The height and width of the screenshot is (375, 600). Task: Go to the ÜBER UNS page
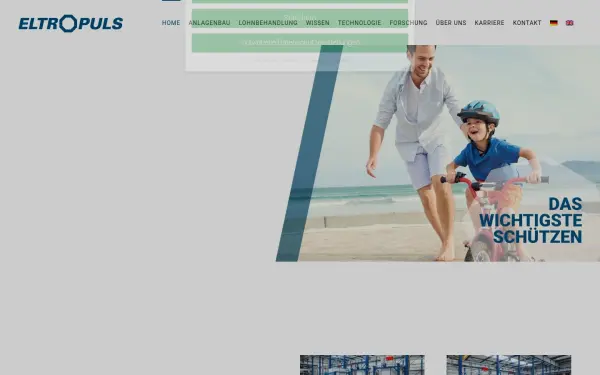(451, 23)
